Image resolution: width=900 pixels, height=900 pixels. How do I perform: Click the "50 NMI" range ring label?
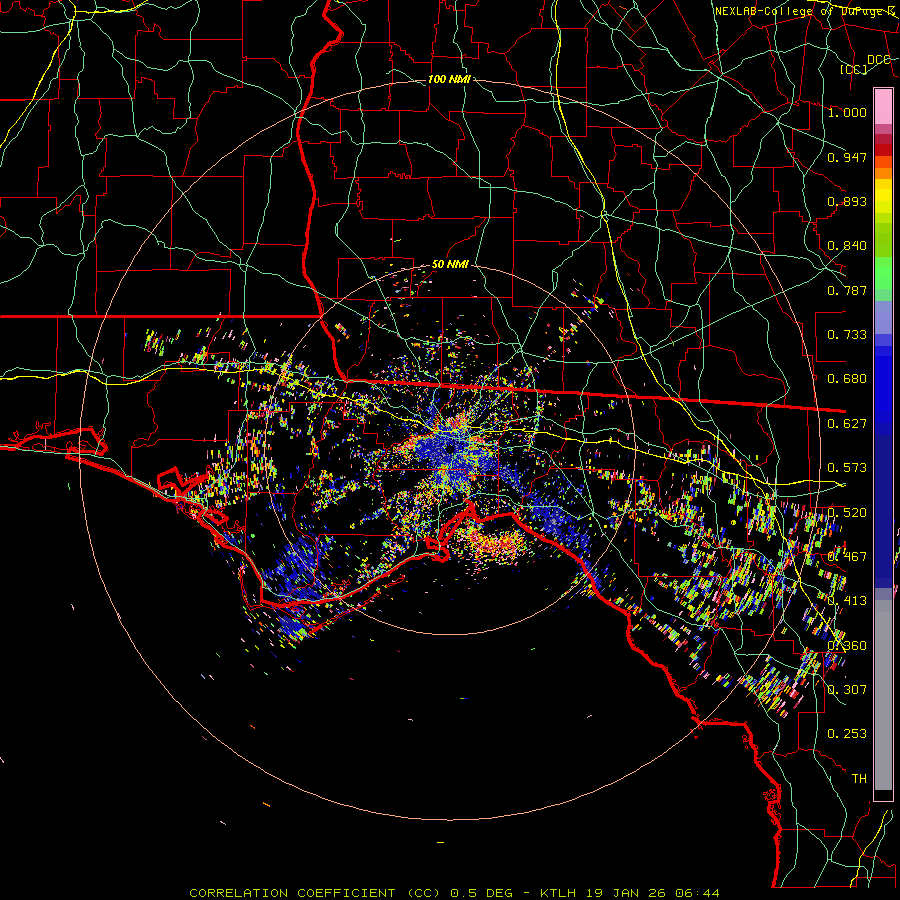point(450,265)
